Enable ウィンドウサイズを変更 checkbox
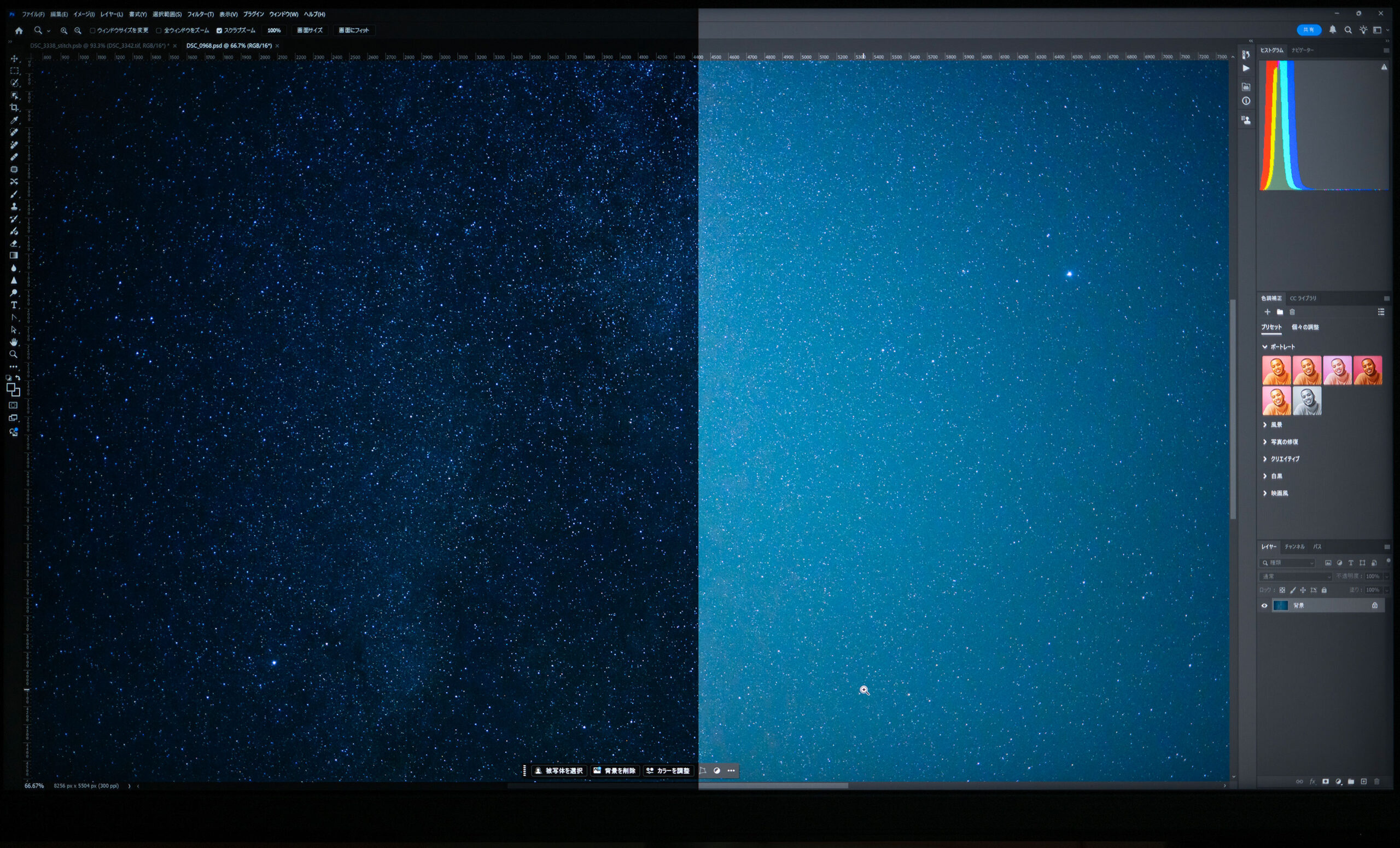Viewport: 1400px width, 848px height. pos(92,31)
